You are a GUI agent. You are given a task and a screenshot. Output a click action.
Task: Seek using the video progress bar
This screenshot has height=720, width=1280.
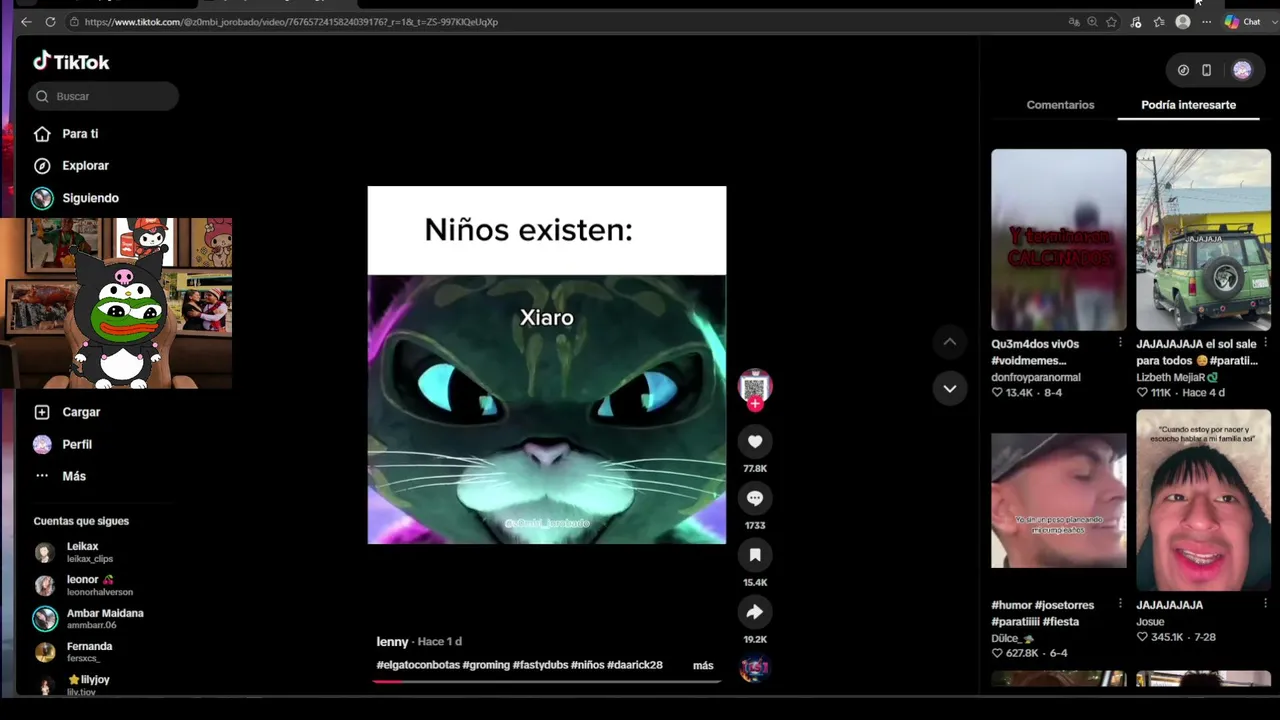(547, 681)
